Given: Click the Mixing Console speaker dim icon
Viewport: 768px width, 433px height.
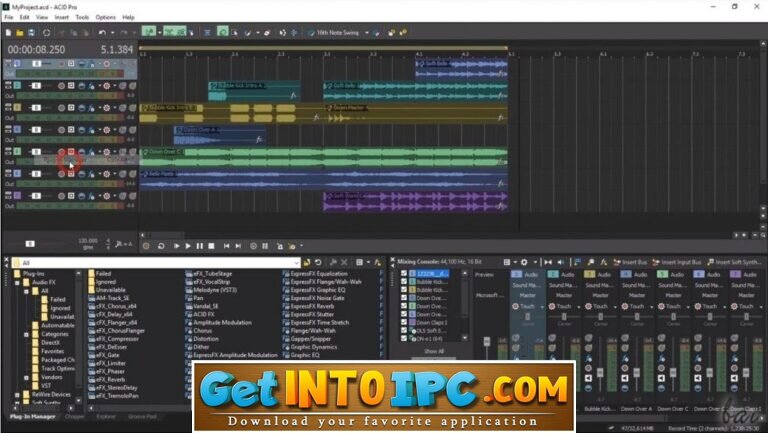Looking at the screenshot, I should (561, 263).
